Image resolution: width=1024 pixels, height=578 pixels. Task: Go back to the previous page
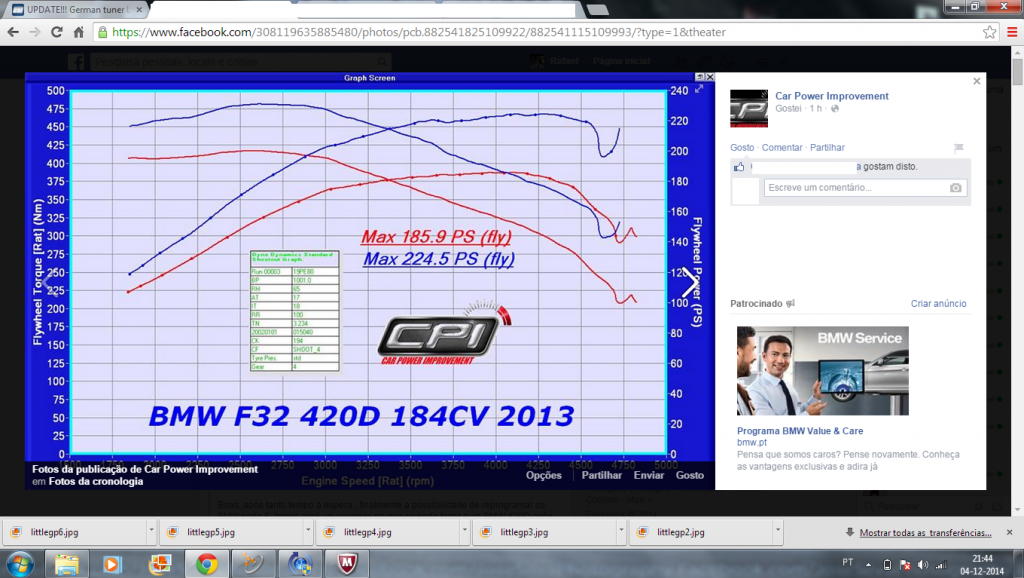point(13,32)
